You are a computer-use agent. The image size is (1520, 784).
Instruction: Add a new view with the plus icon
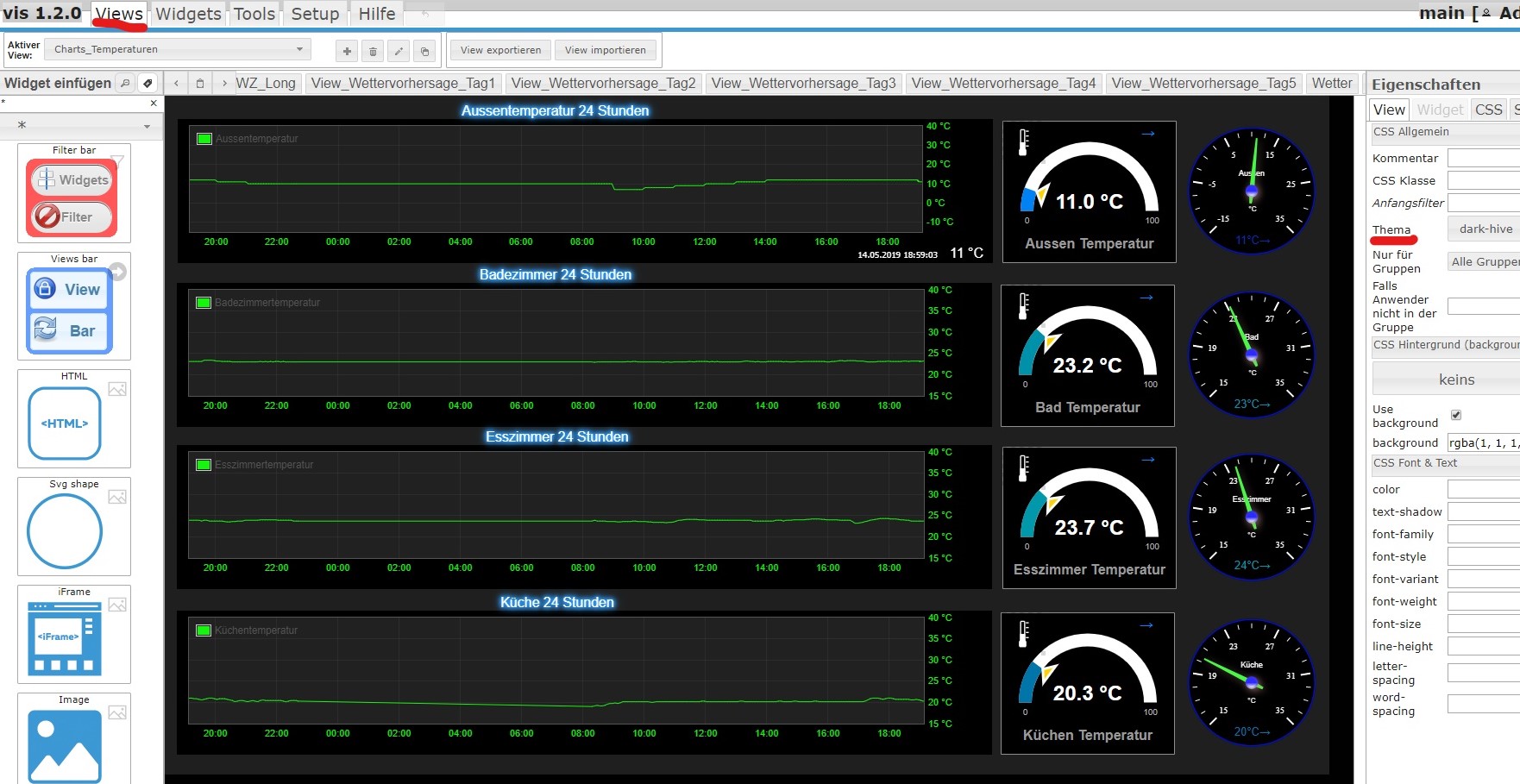coord(347,51)
